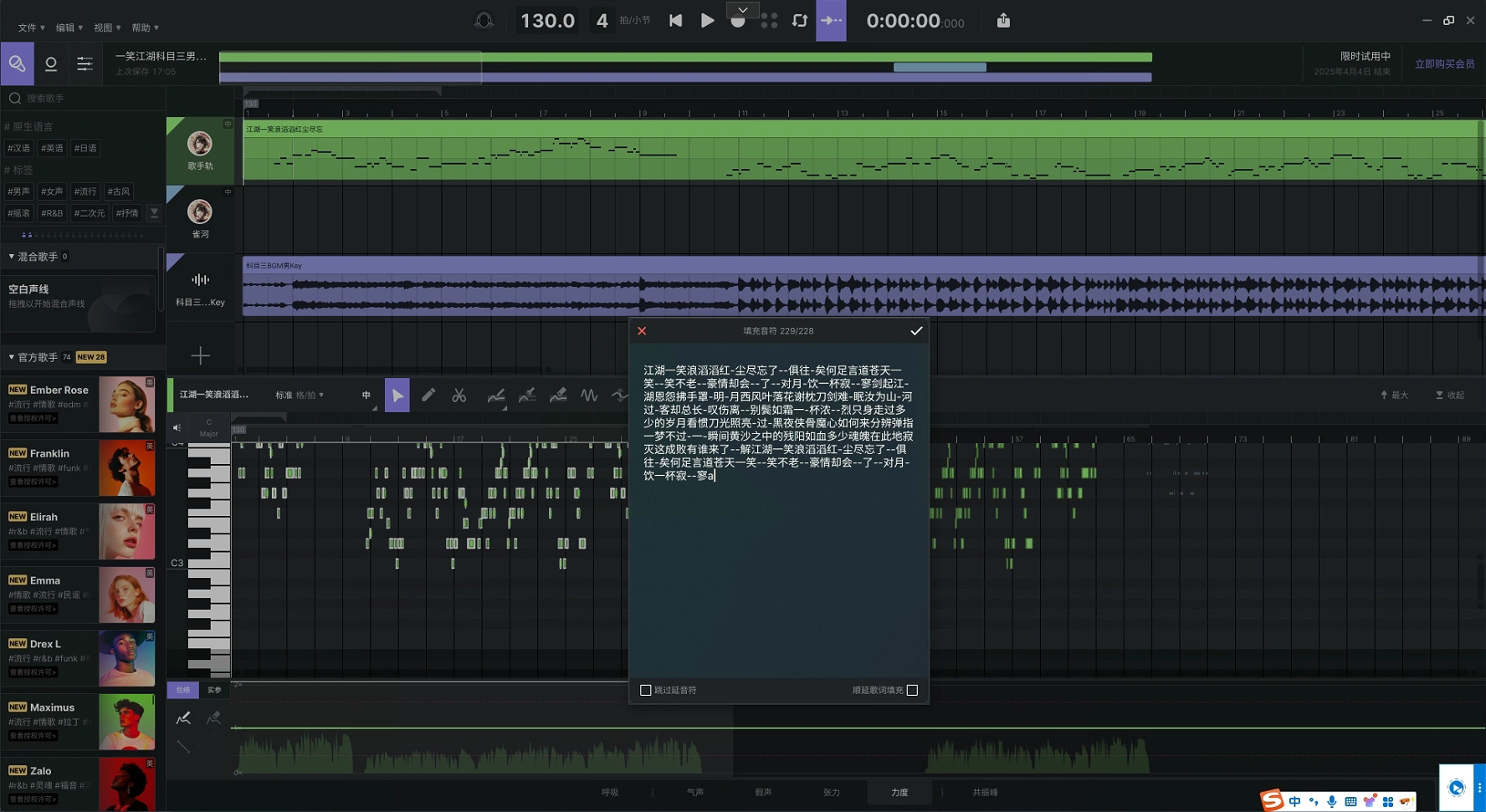Viewport: 1486px width, 812px height.
Task: Collapse the 官方歌手 section
Action: point(12,357)
